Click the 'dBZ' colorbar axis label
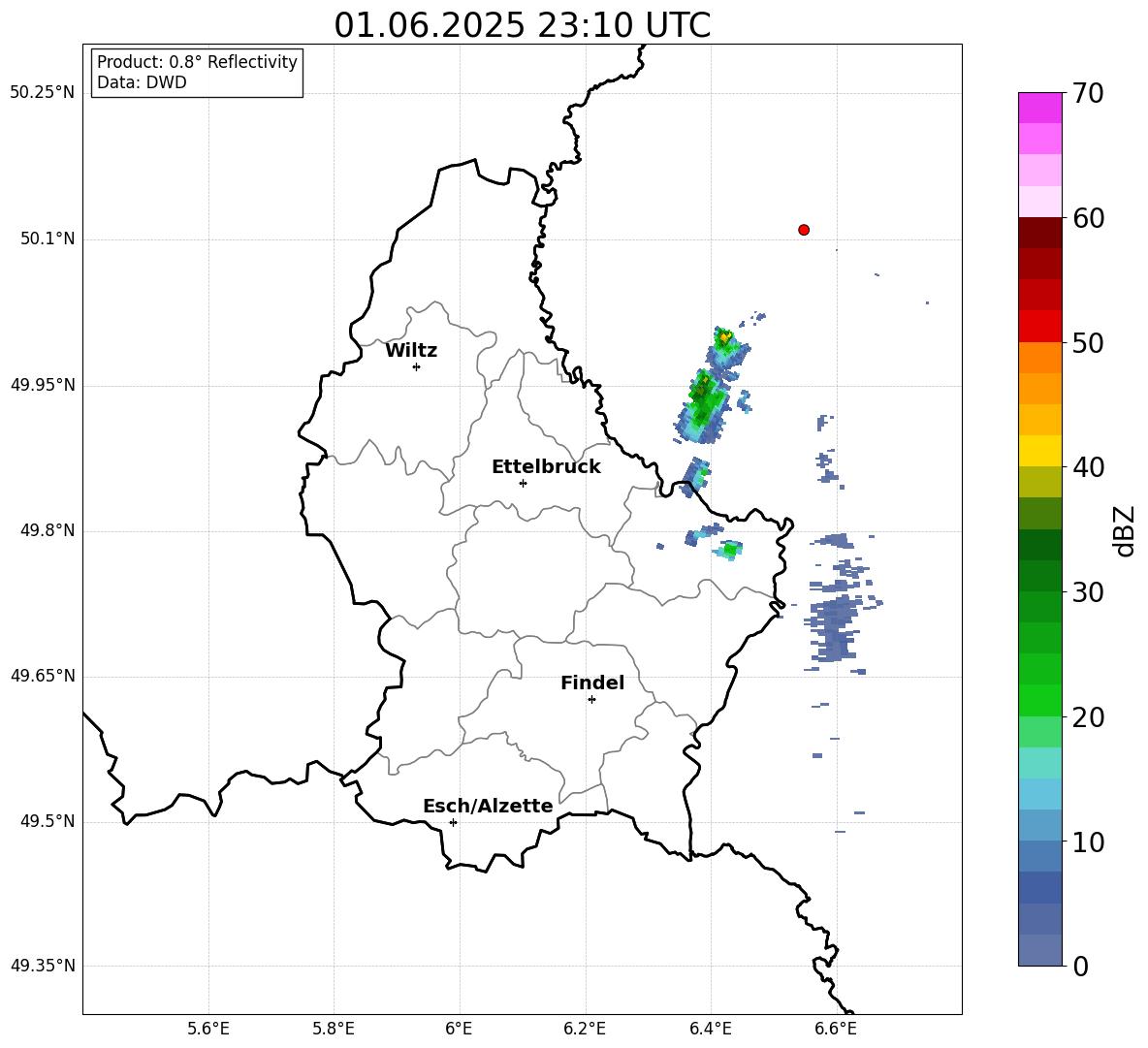This screenshot has height=1048, width=1148. 1126,530
